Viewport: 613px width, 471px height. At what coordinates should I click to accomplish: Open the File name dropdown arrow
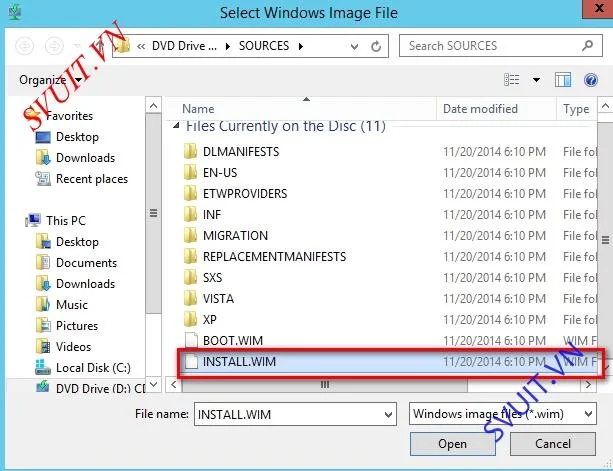[388, 414]
